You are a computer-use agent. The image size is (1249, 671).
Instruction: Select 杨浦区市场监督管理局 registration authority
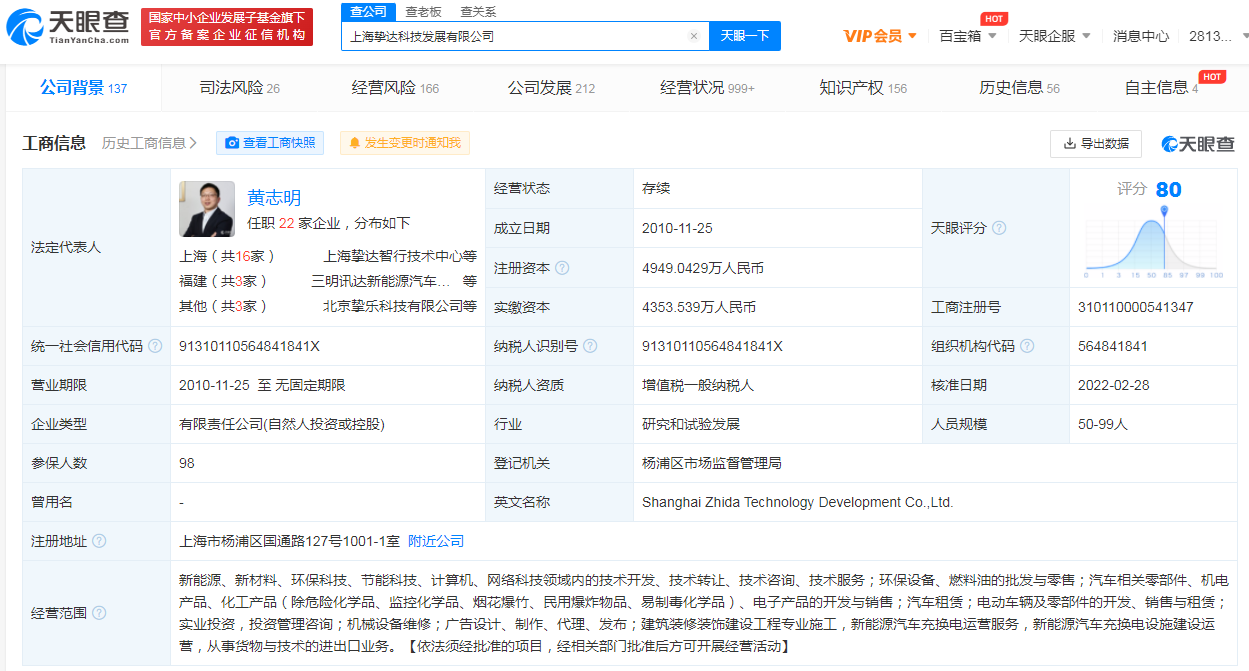(712, 463)
